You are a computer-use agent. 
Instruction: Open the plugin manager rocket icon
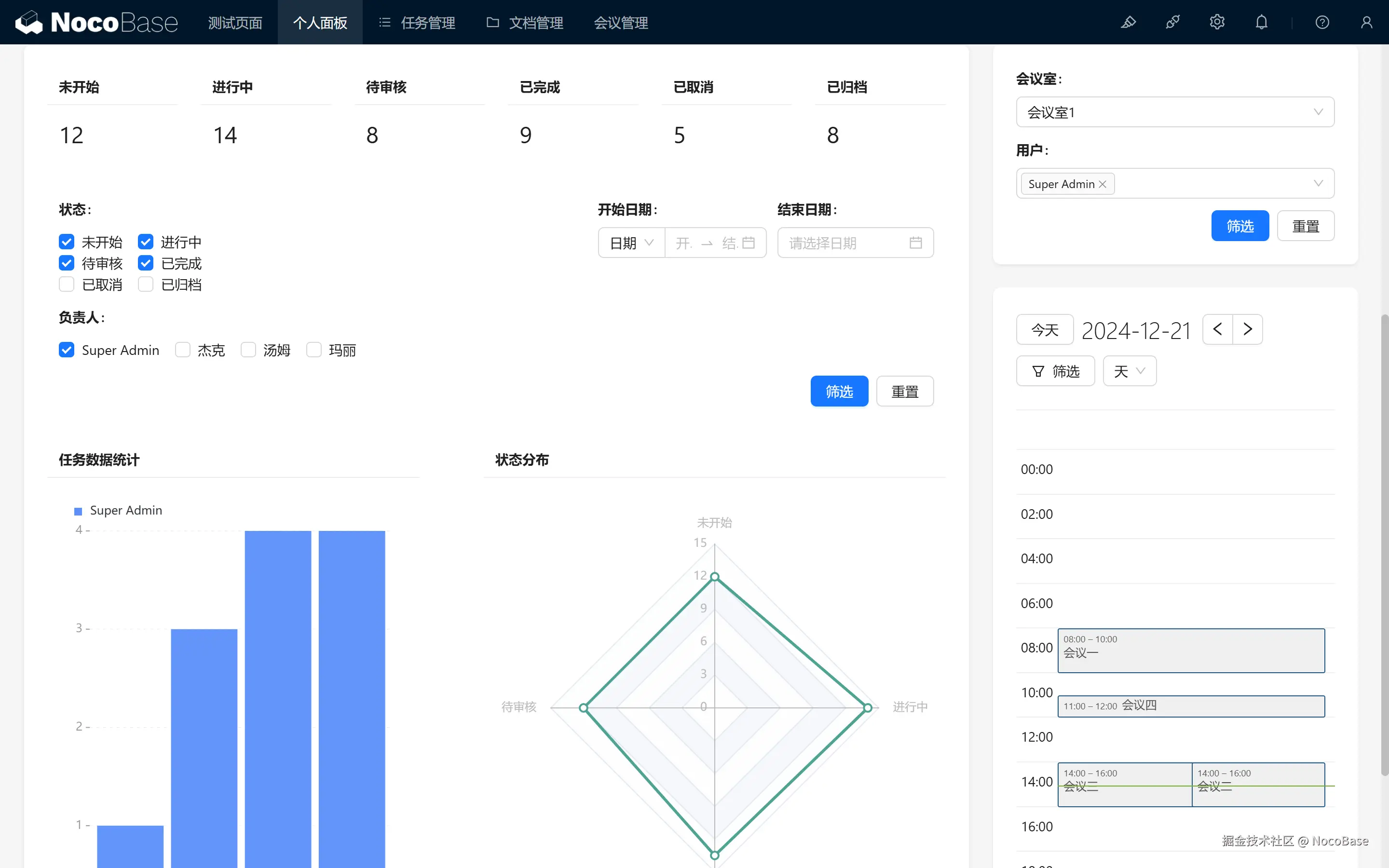[x=1172, y=22]
